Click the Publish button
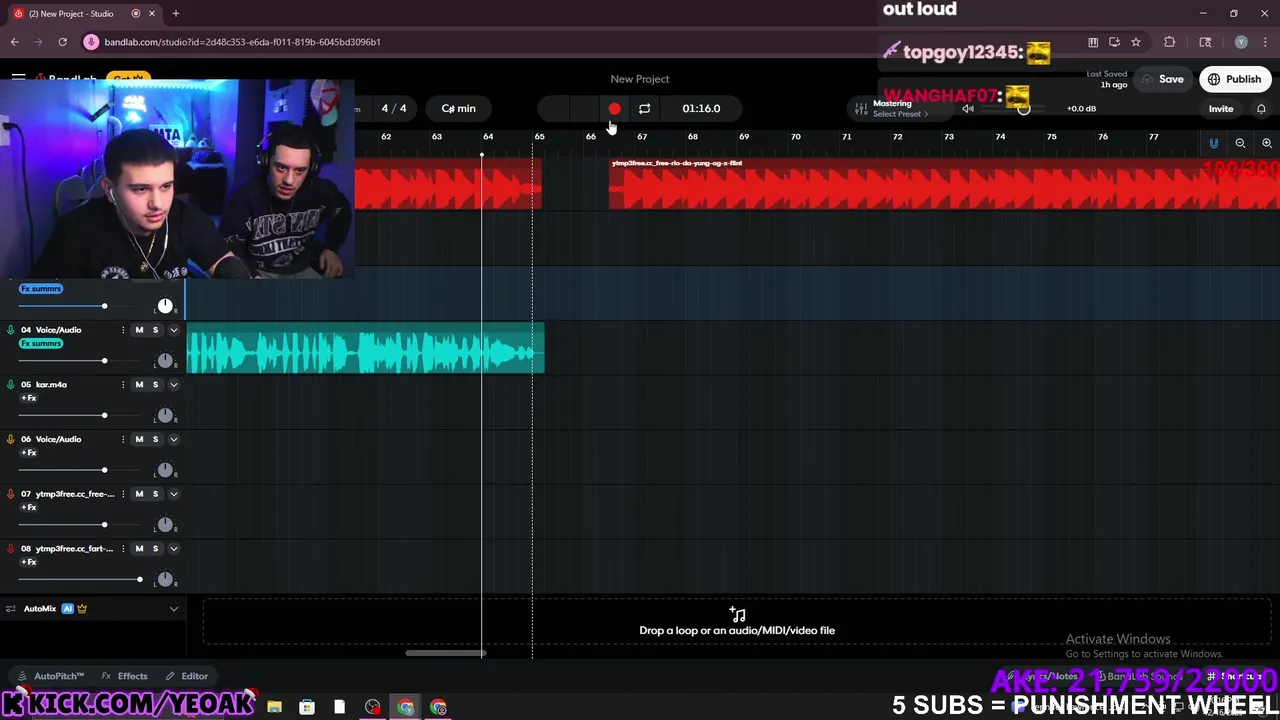 [1234, 79]
